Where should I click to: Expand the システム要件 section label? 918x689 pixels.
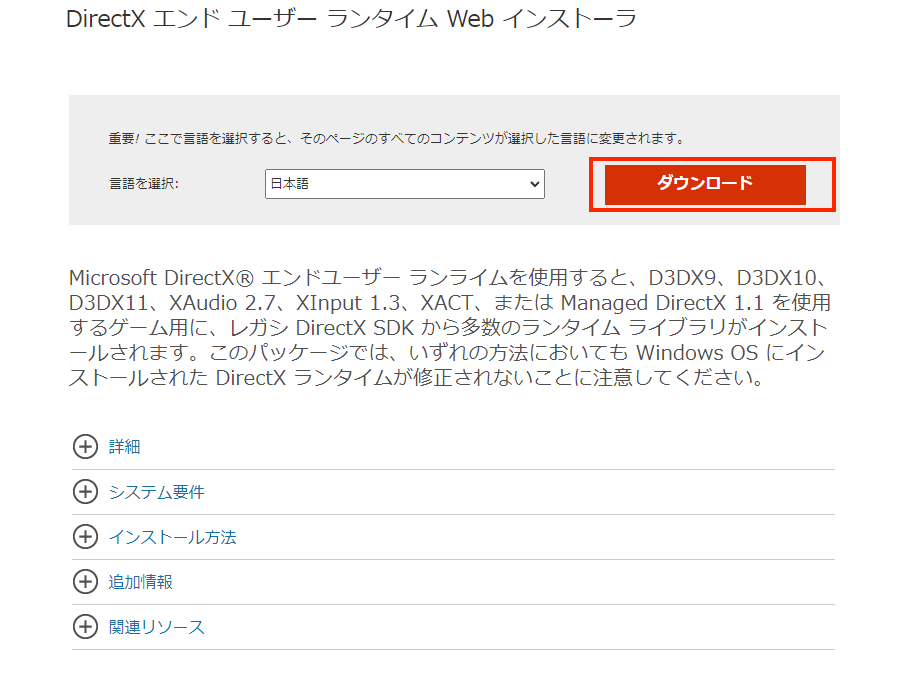(x=156, y=492)
